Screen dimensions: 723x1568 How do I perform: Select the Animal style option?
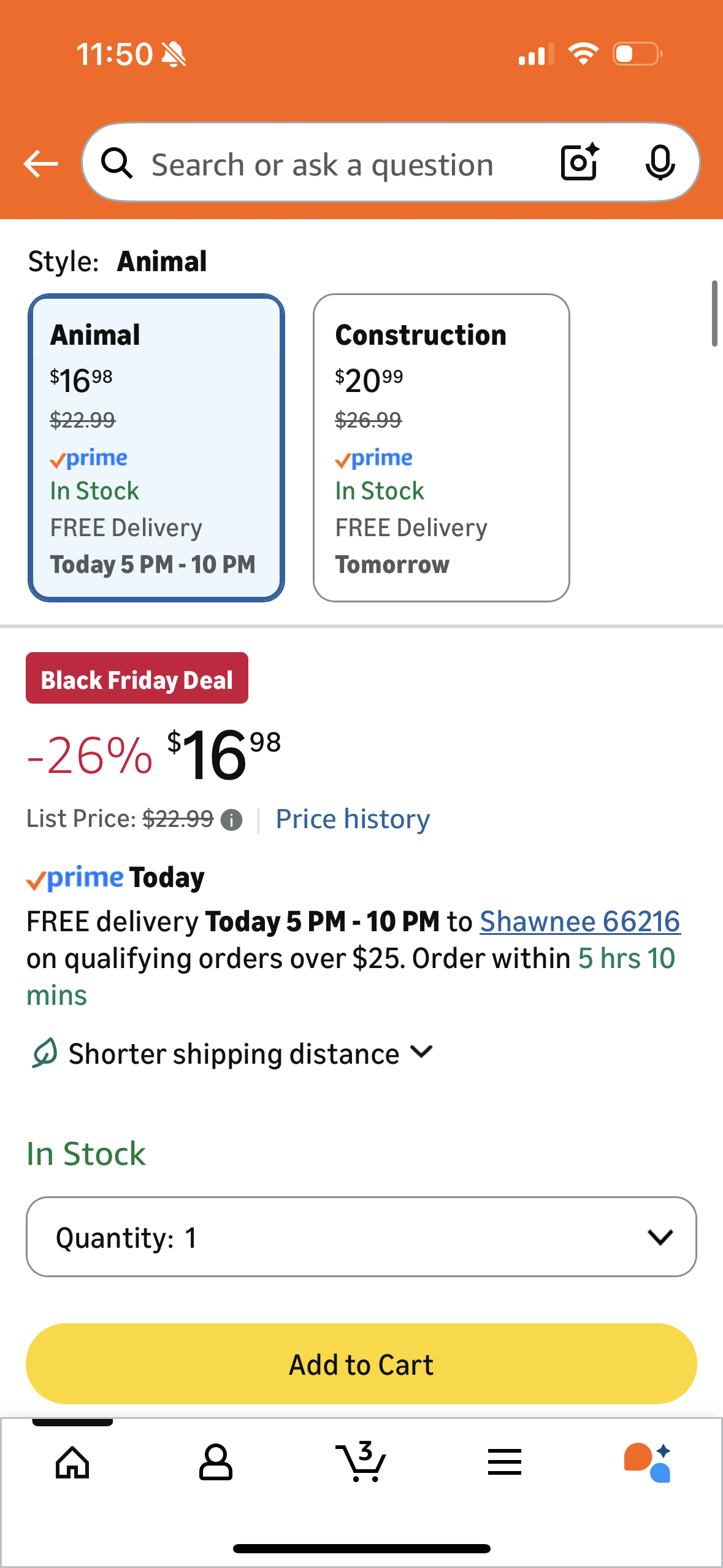point(156,448)
